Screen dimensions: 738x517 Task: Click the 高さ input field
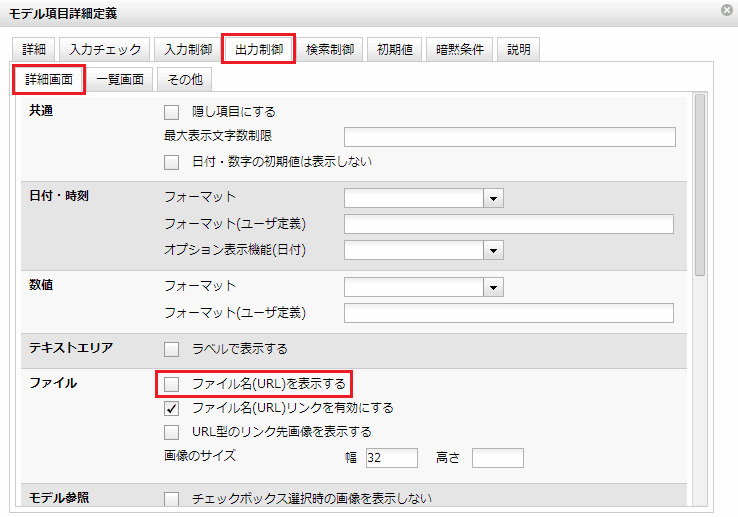click(497, 458)
